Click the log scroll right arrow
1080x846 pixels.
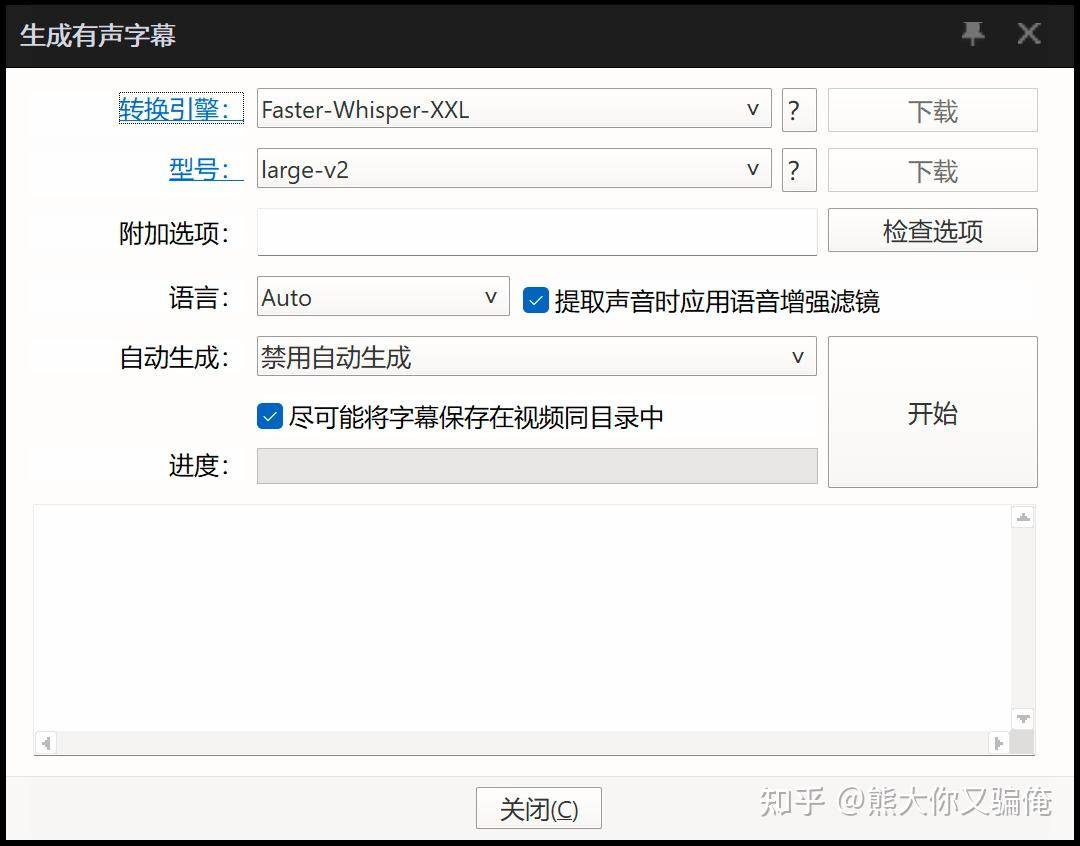(x=999, y=743)
